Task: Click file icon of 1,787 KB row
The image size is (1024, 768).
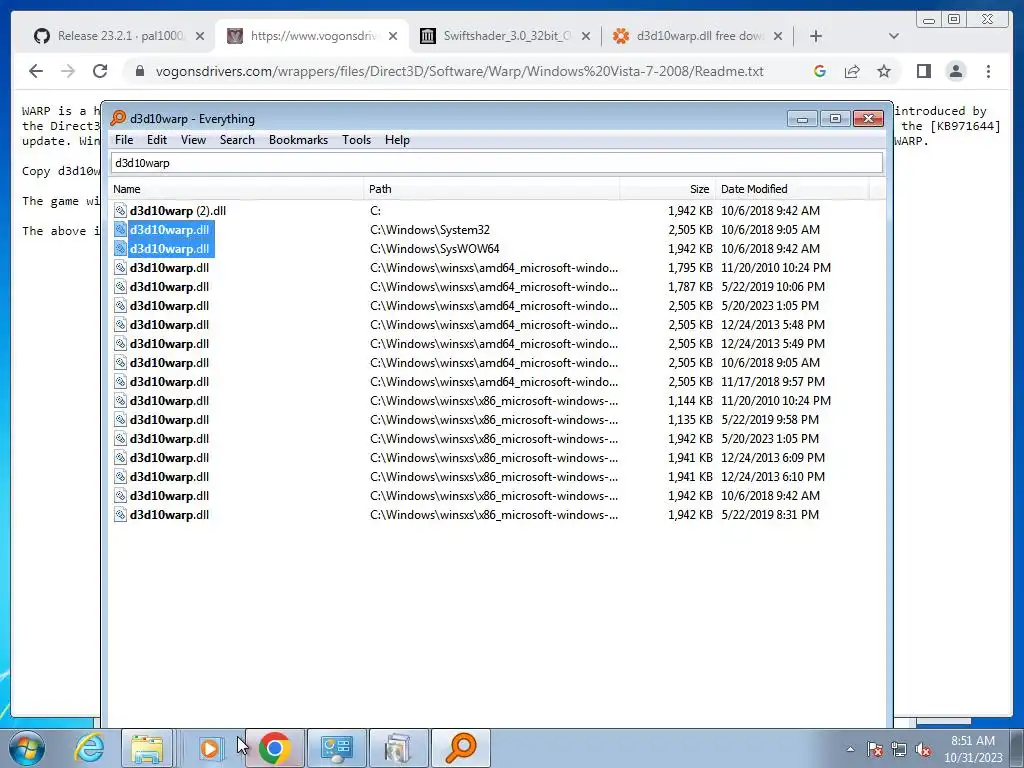Action: pos(120,287)
